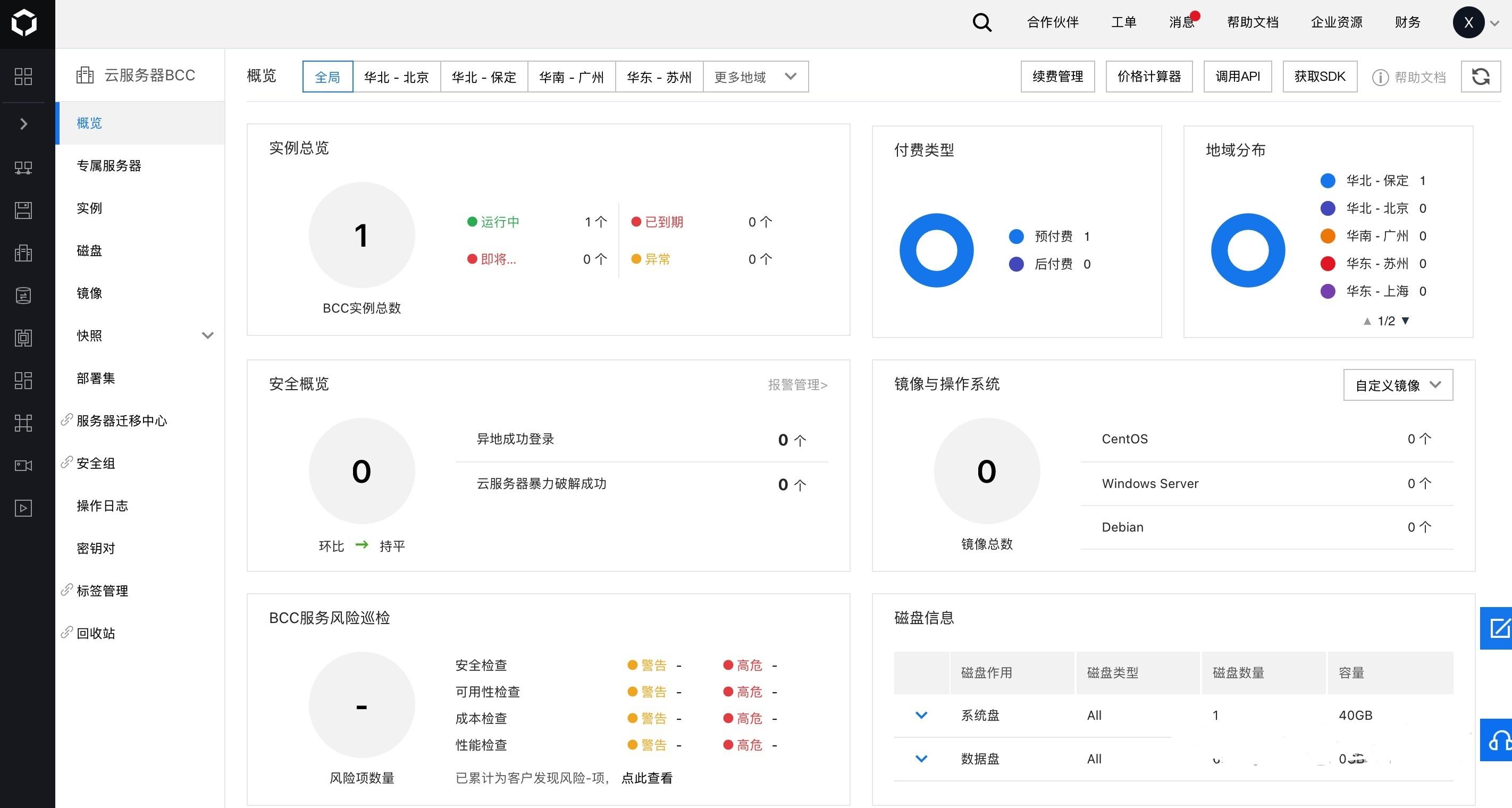
Task: Open 帮助文档 info link in toolbar
Action: pos(1409,77)
